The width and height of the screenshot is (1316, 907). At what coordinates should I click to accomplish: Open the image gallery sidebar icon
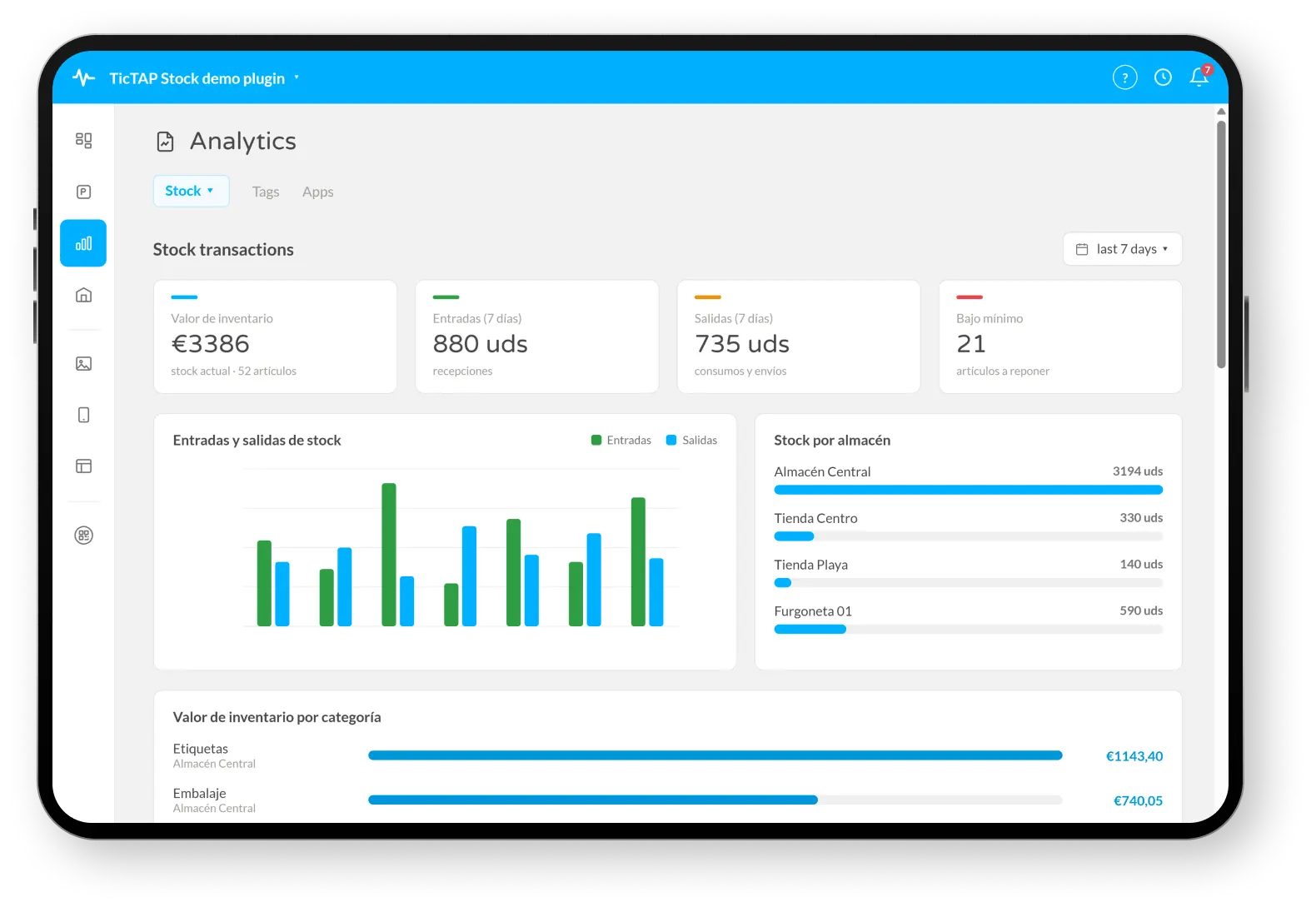[x=83, y=364]
